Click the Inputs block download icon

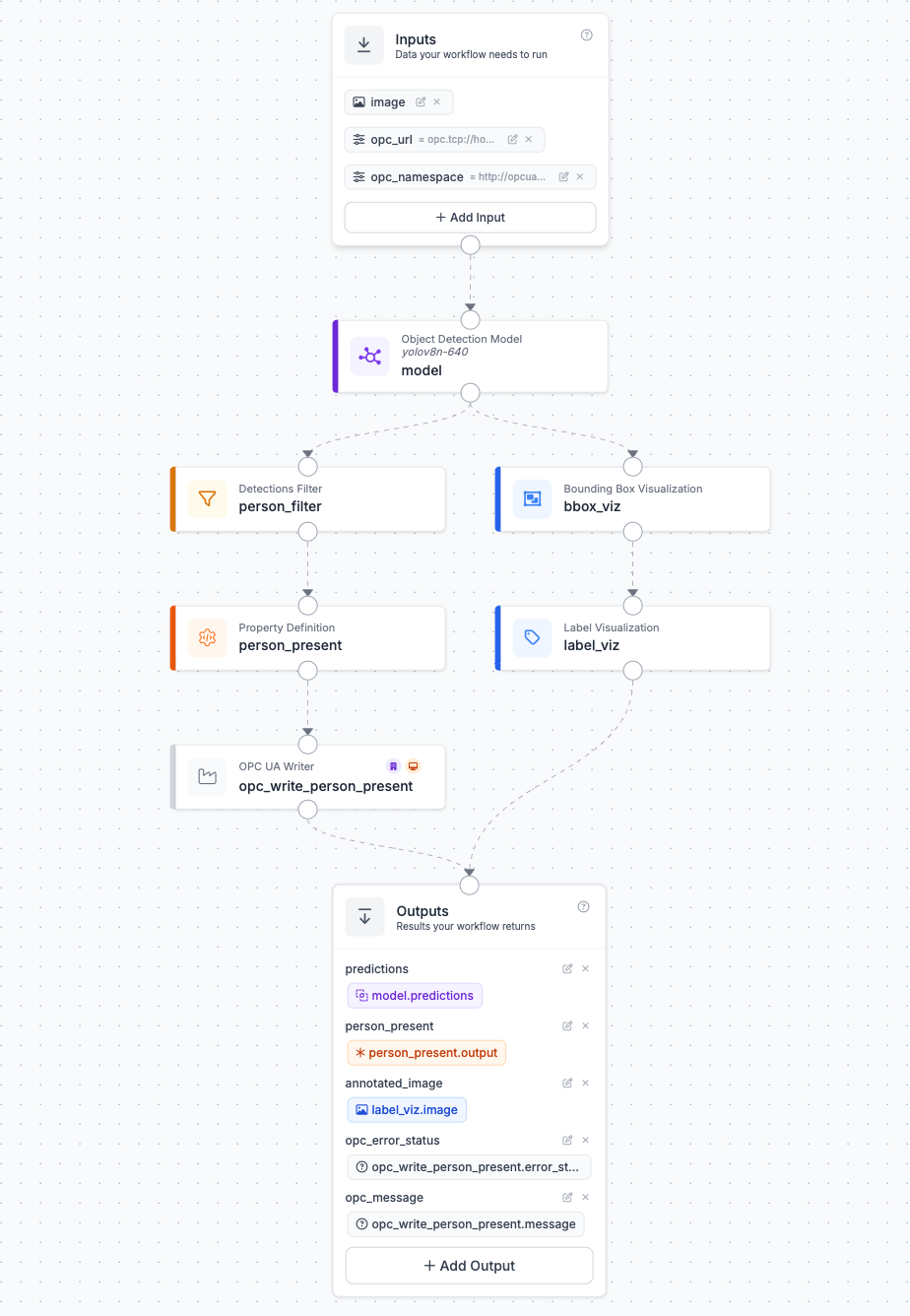coord(363,45)
